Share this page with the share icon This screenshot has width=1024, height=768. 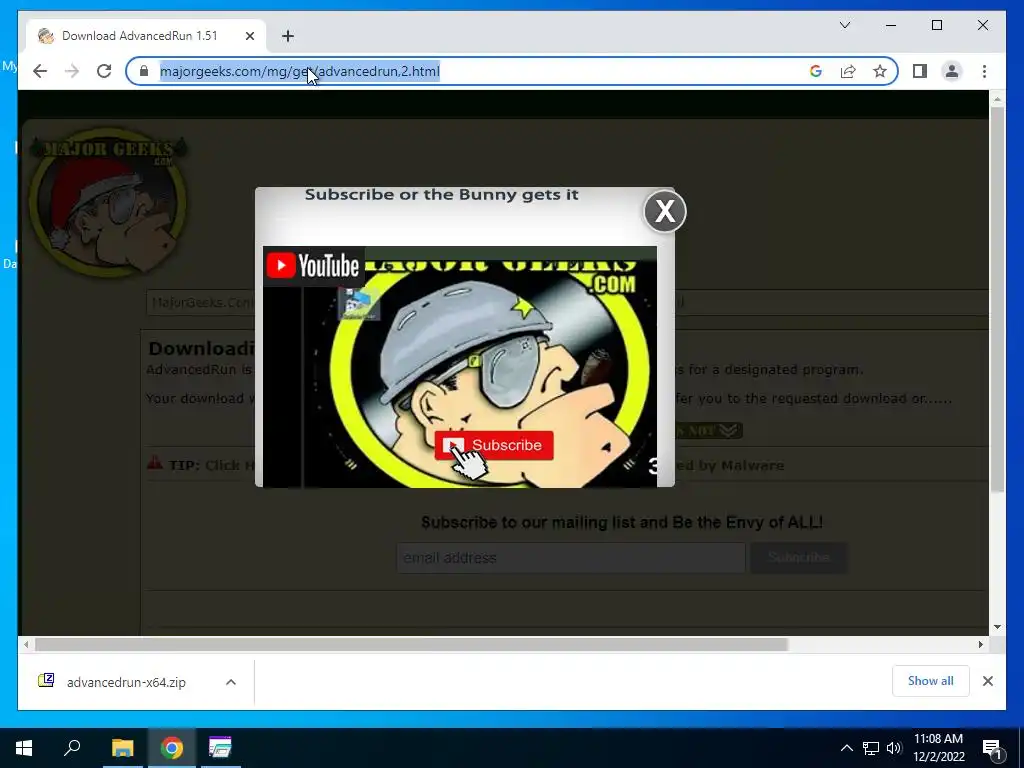coord(848,71)
